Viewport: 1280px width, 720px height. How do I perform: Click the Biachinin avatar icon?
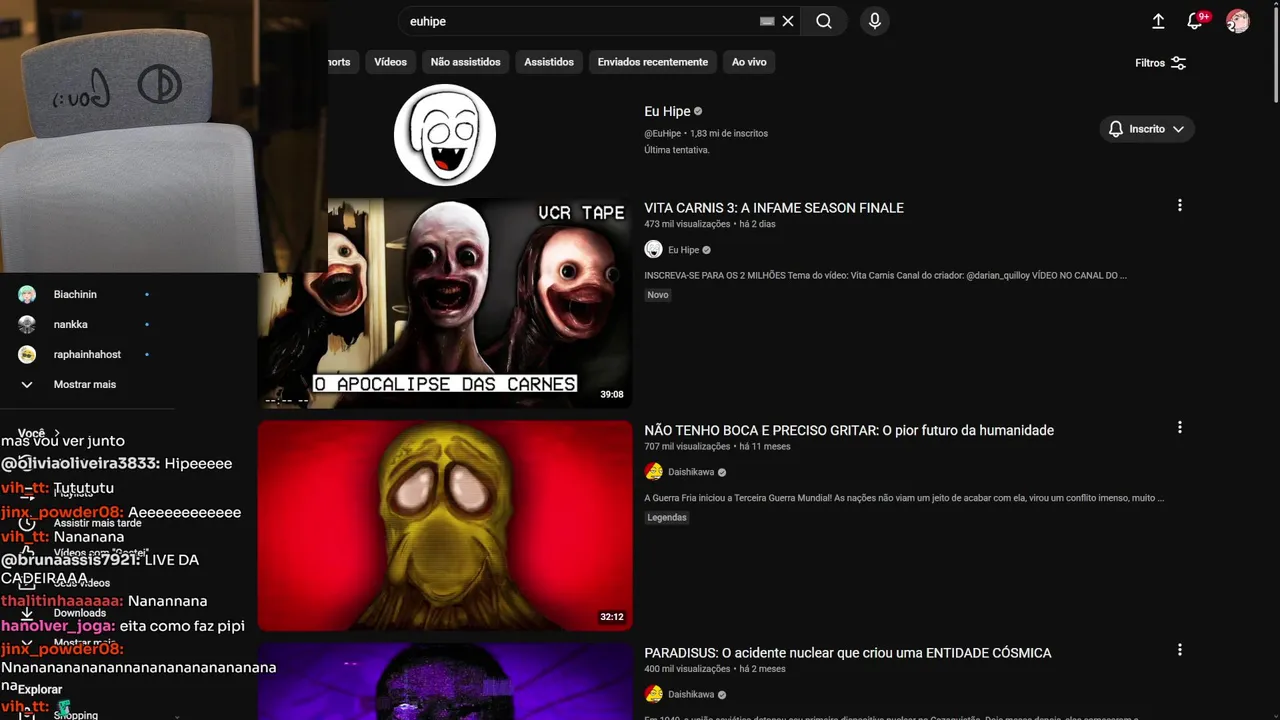pos(27,294)
